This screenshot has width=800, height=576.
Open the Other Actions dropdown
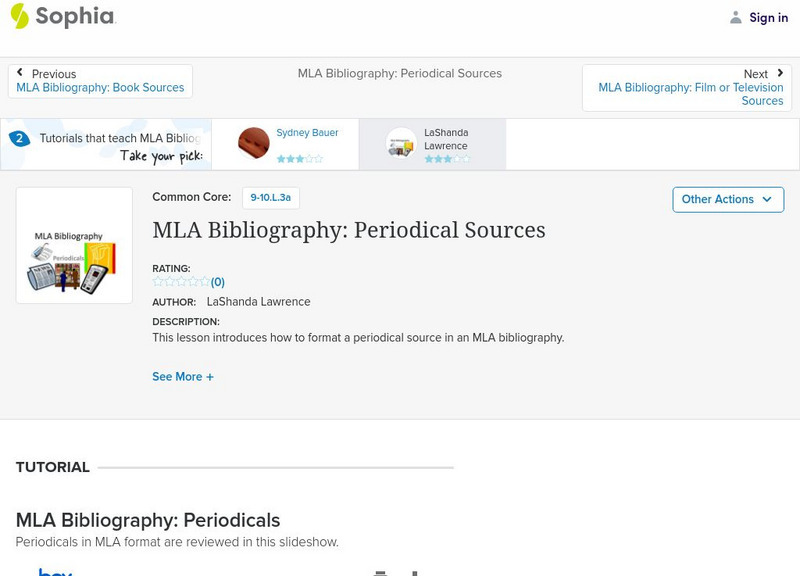click(x=727, y=199)
